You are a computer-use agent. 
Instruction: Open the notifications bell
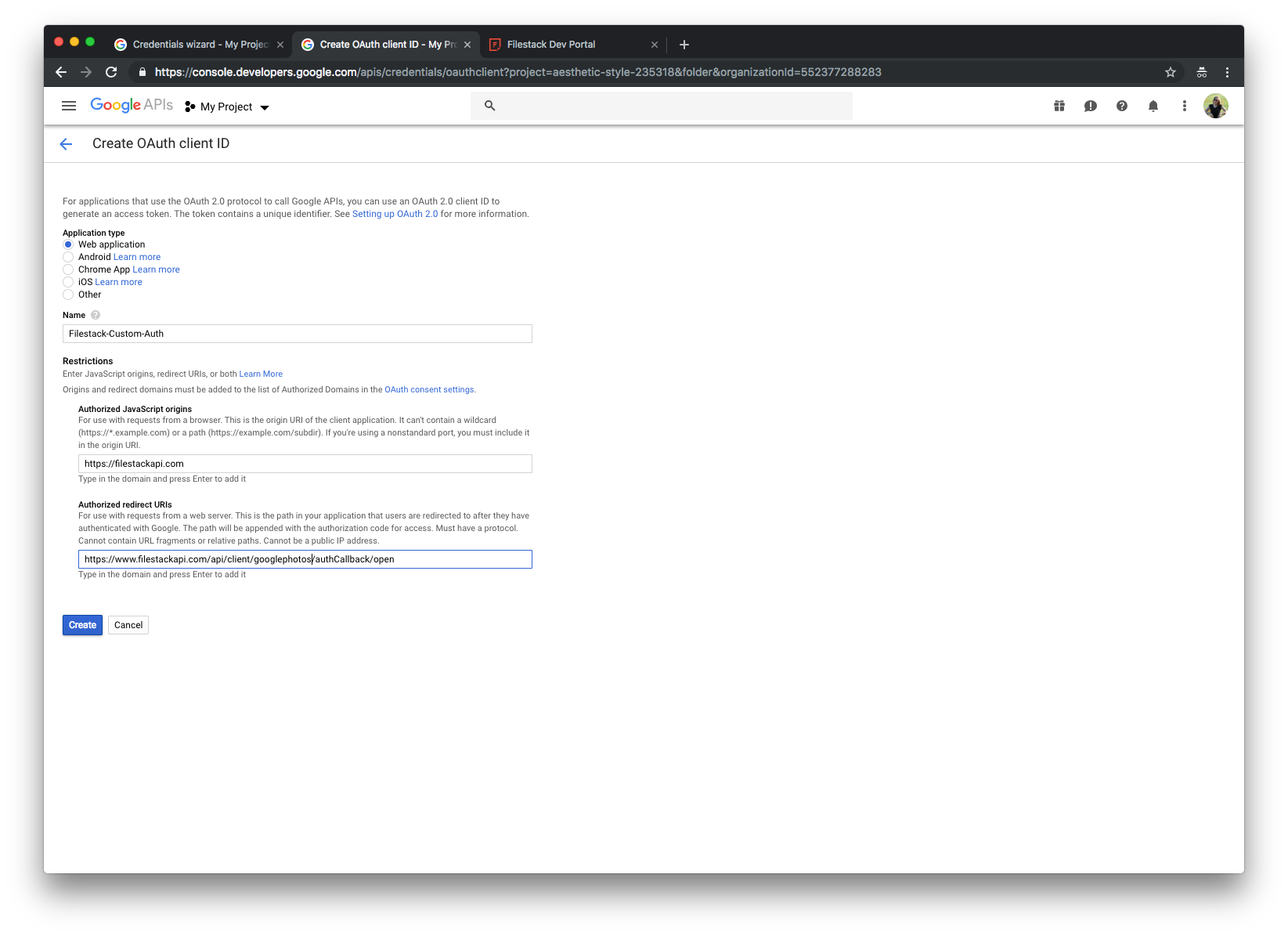coord(1153,106)
